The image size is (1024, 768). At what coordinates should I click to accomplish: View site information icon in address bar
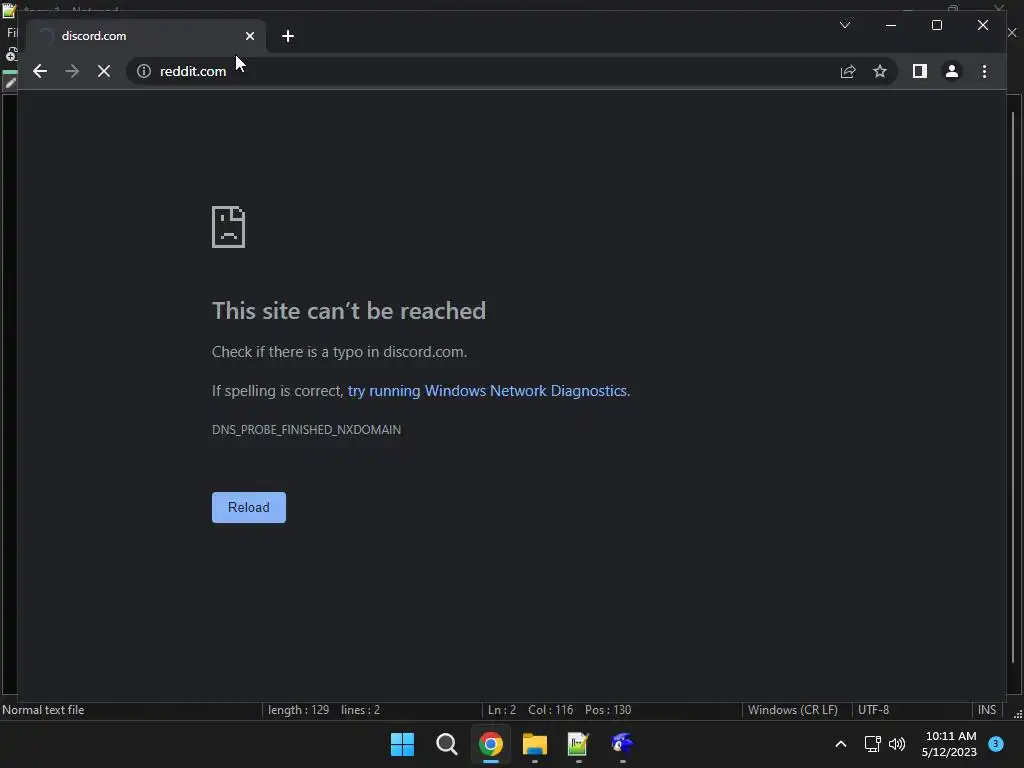tap(144, 71)
